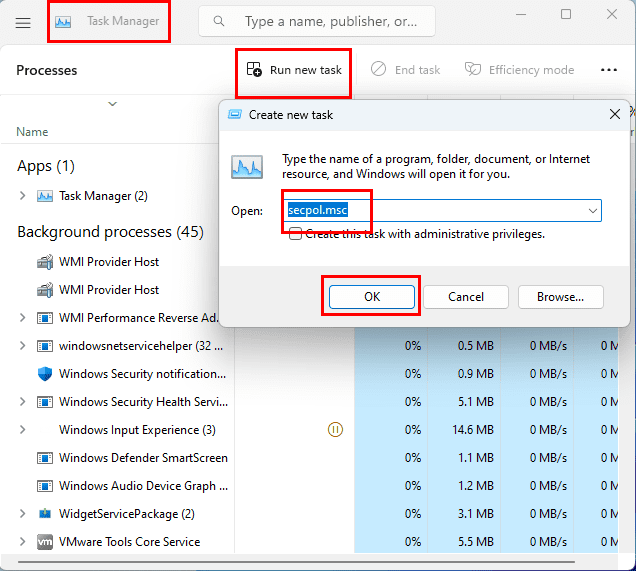Click Windows Security notification shield icon
The height and width of the screenshot is (571, 636).
point(45,374)
